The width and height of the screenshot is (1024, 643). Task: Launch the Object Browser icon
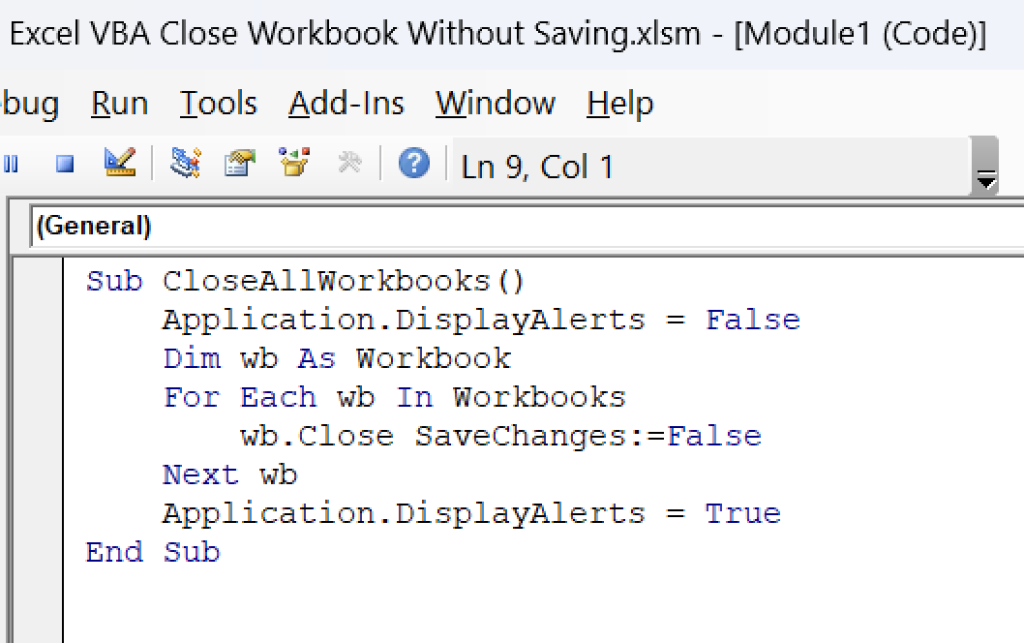pos(293,162)
